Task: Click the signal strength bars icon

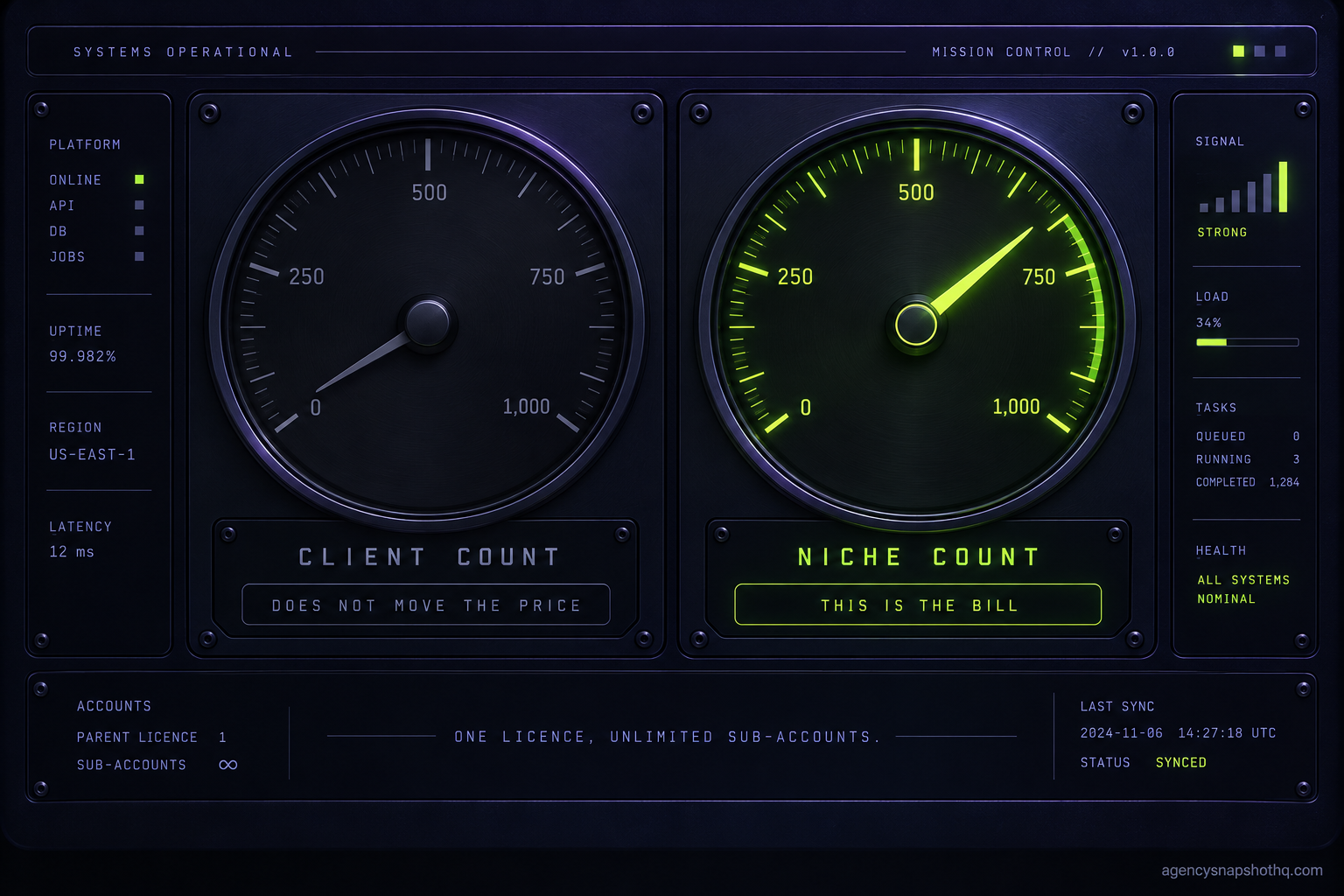Action: 1243,186
